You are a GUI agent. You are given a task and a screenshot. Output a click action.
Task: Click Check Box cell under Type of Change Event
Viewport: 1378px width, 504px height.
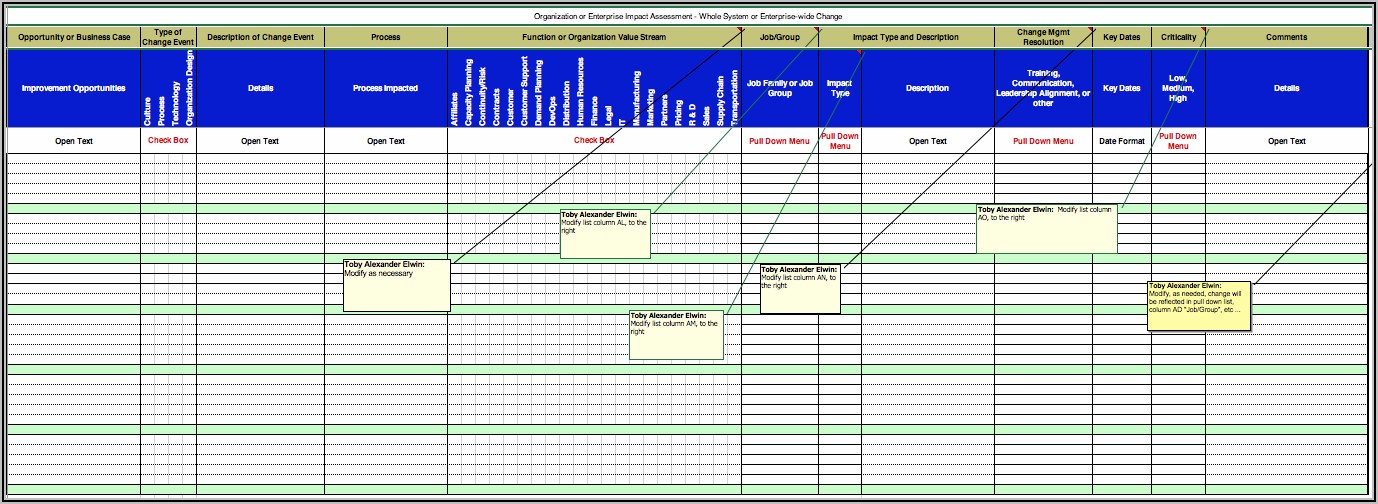168,140
